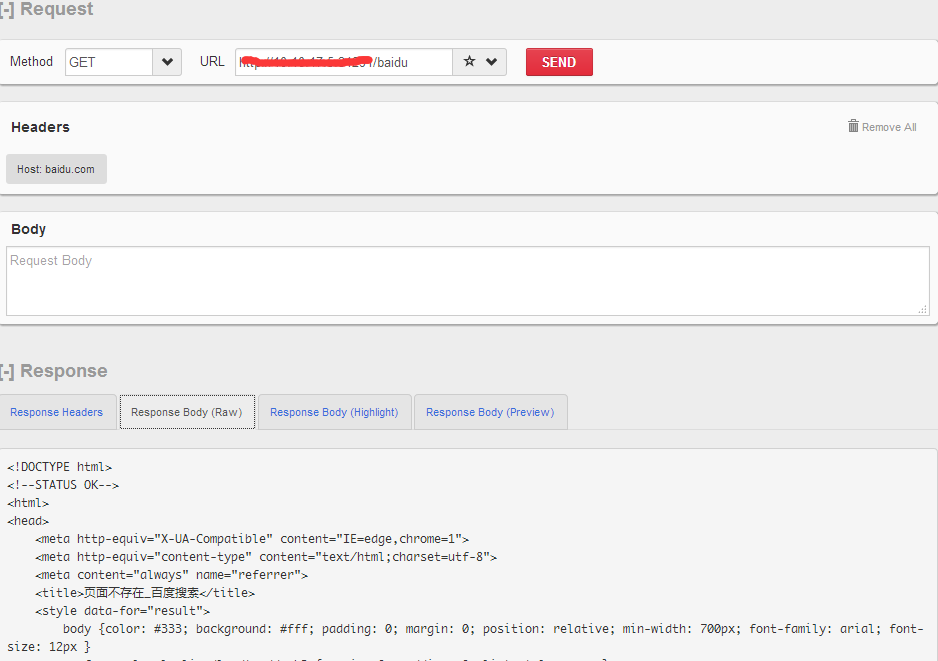The height and width of the screenshot is (661, 938).
Task: Click the URL input field
Action: point(344,62)
